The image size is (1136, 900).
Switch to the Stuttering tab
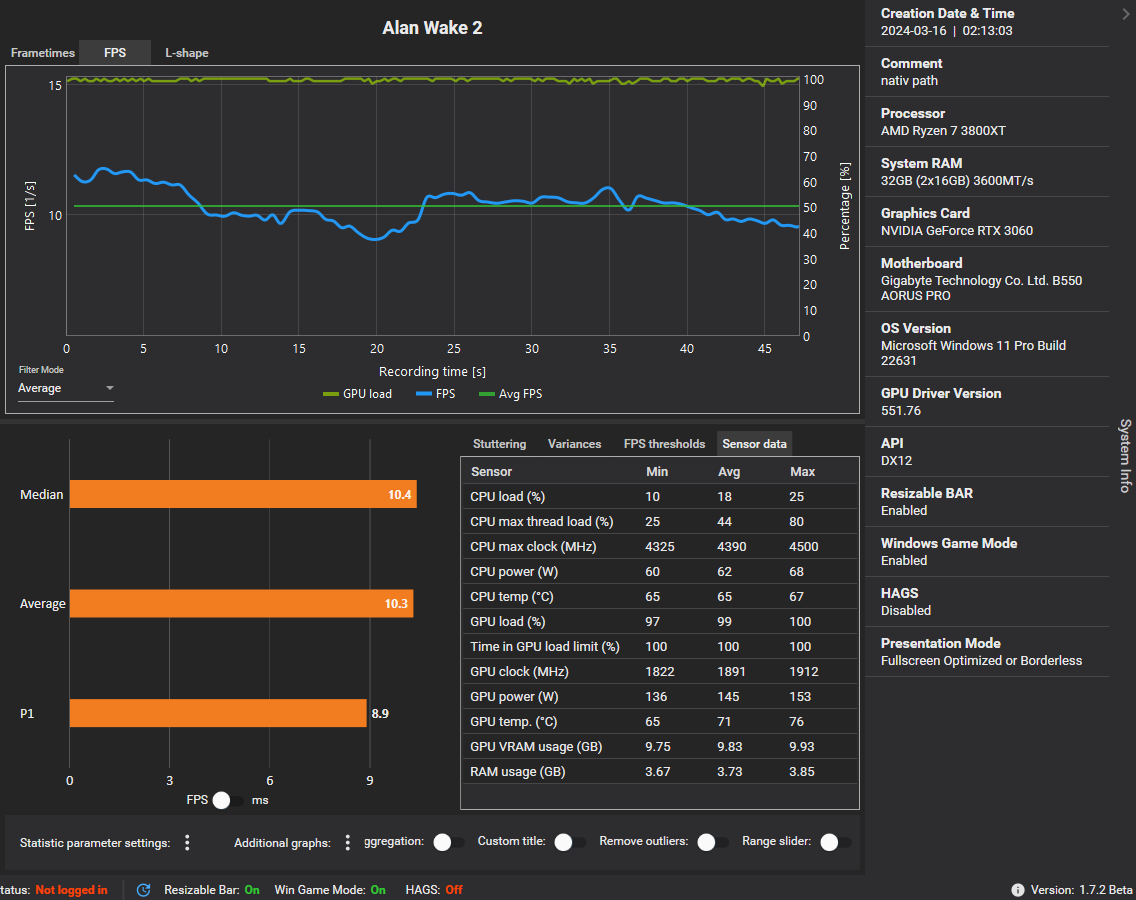coord(499,444)
